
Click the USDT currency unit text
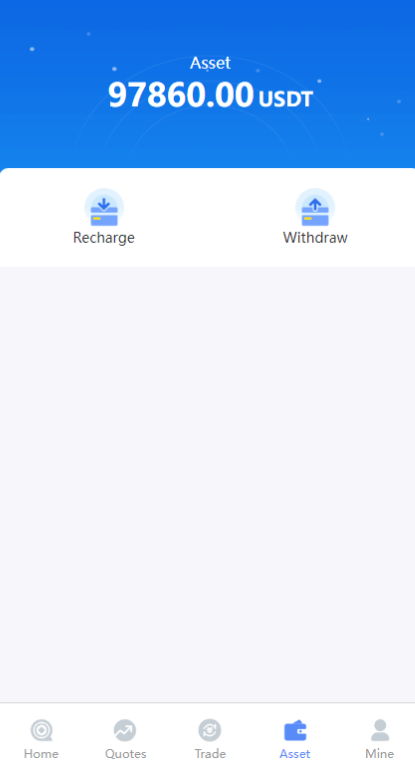click(x=286, y=99)
